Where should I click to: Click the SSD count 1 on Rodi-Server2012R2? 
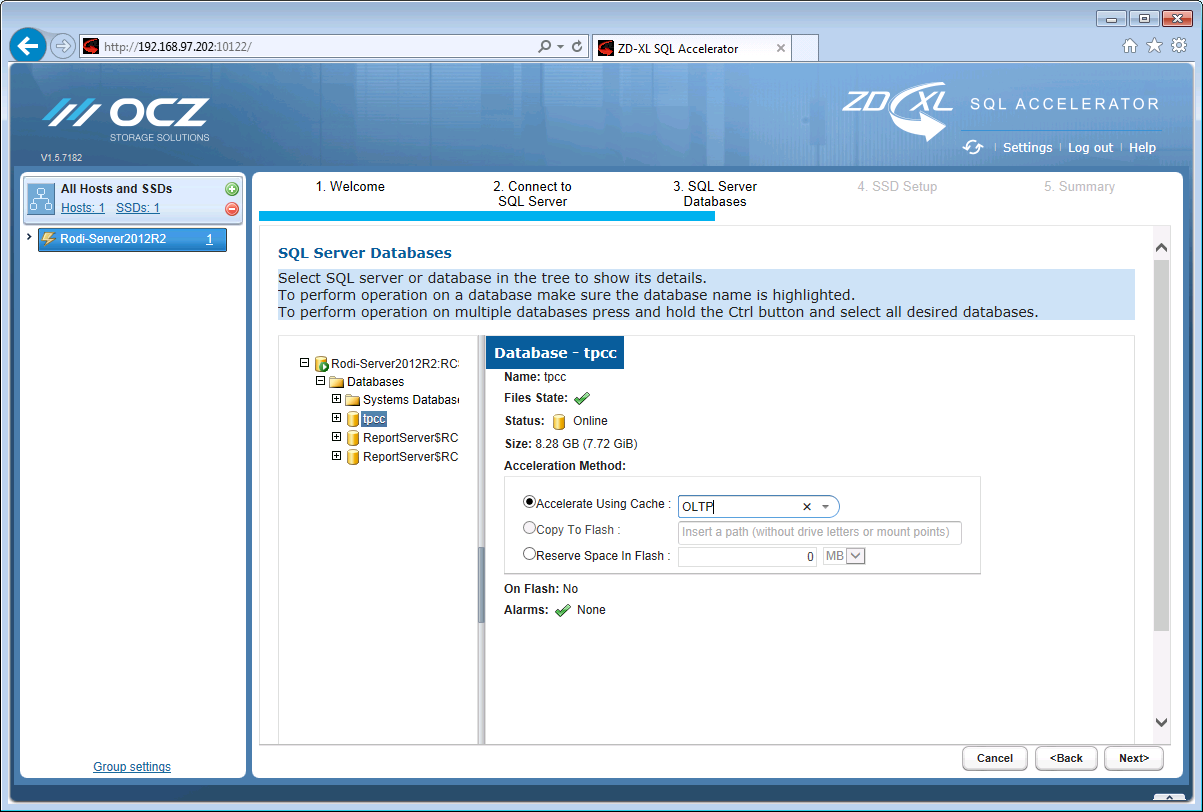click(210, 240)
